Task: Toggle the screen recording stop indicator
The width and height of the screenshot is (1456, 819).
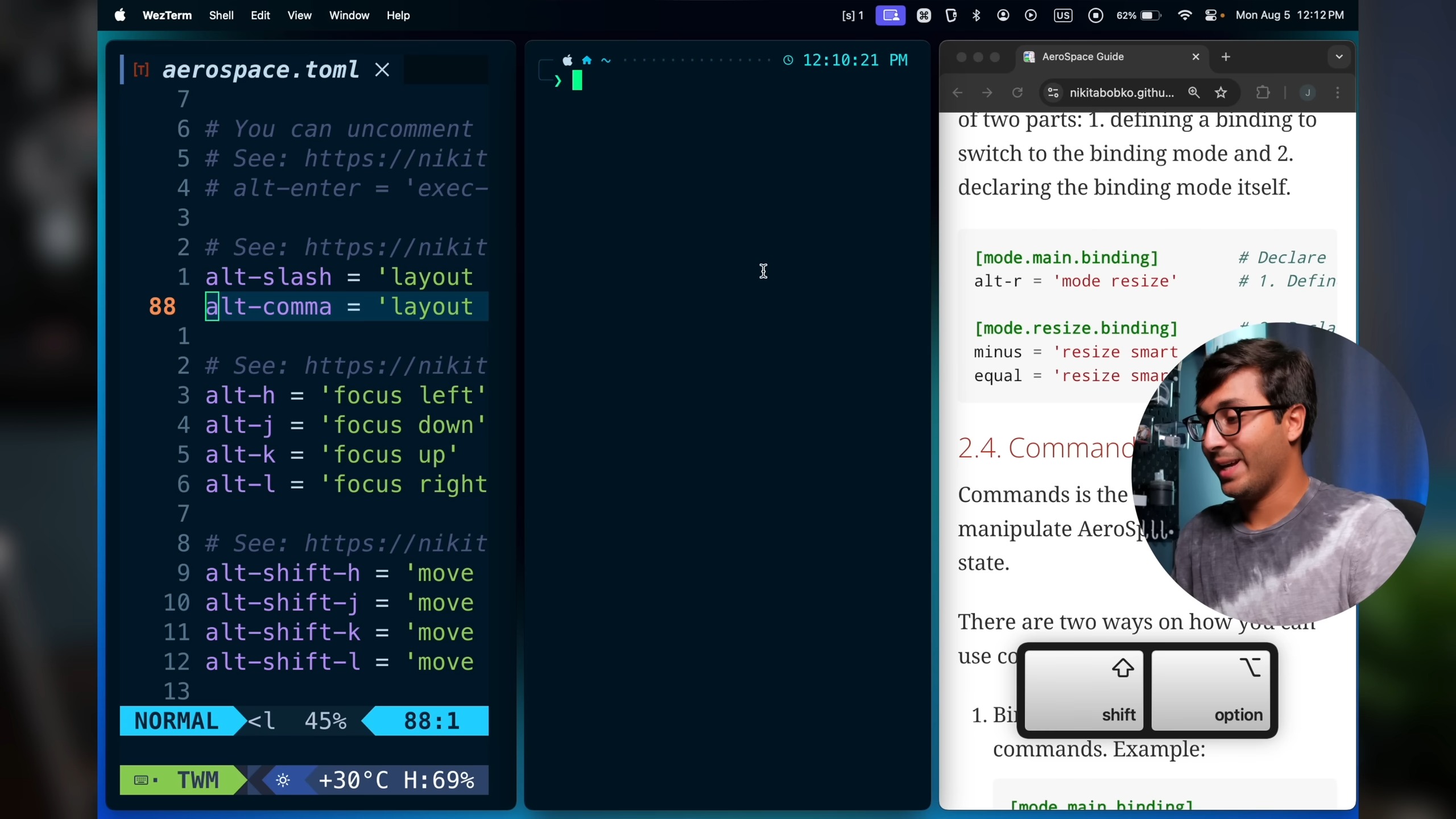Action: pyautogui.click(x=1095, y=15)
